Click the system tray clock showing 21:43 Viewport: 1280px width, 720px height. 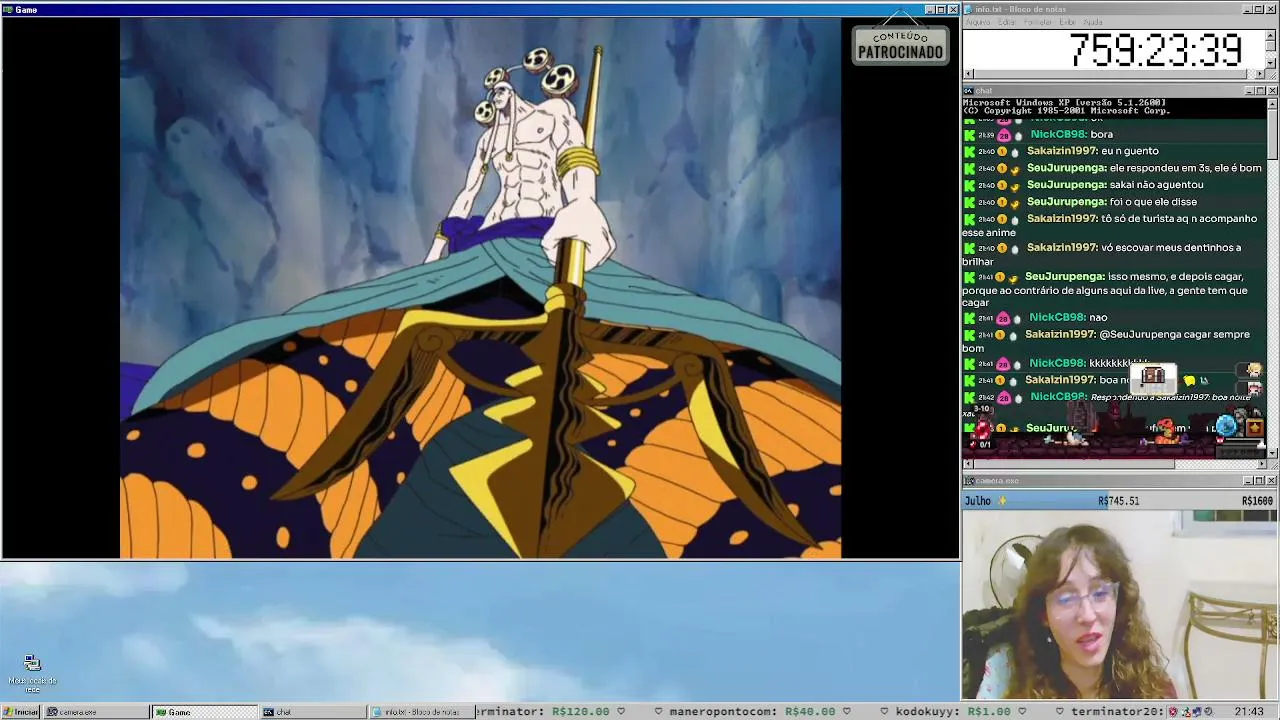(x=1249, y=712)
